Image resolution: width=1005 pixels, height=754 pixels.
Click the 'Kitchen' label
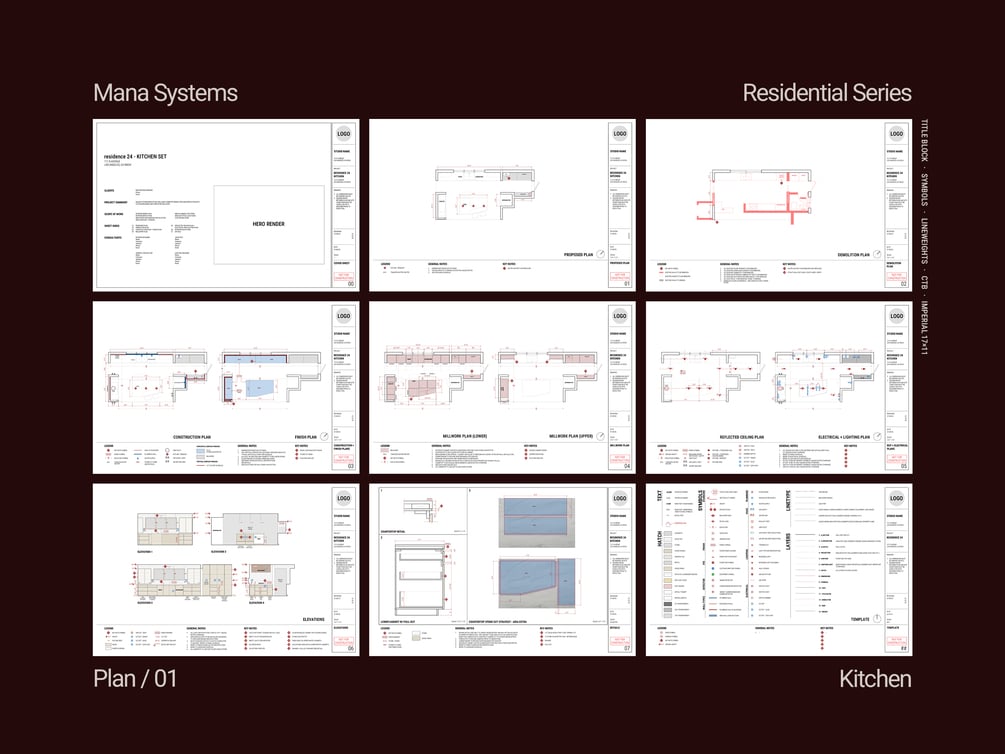tap(875, 678)
